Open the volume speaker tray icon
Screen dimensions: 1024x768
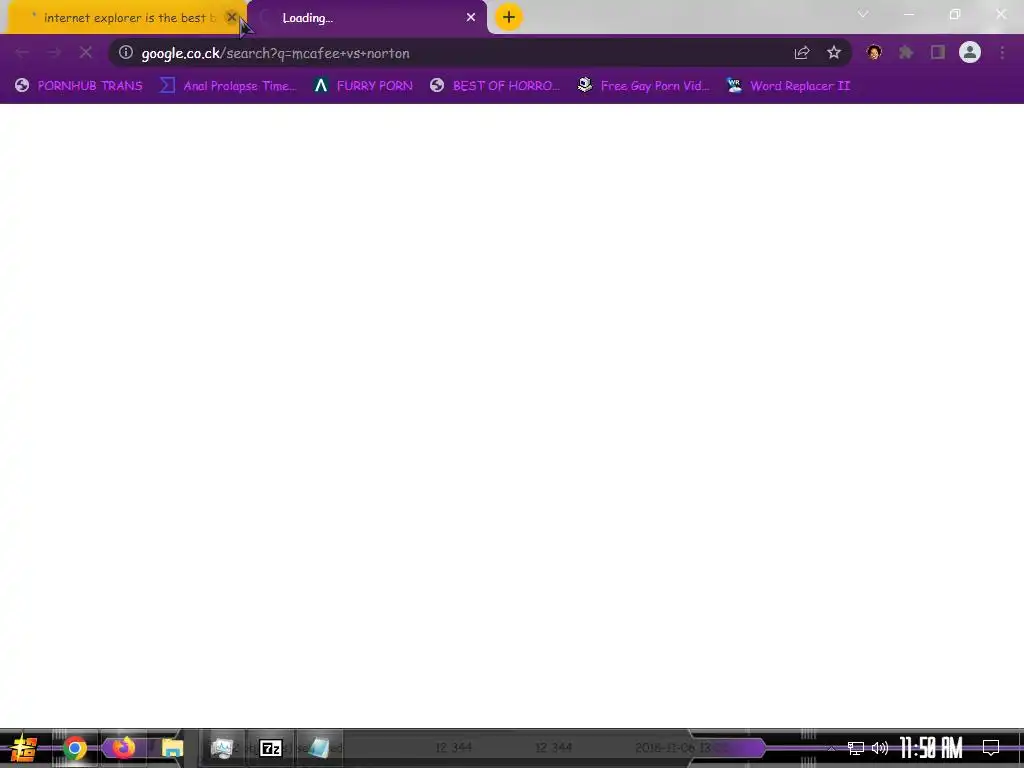click(x=880, y=748)
